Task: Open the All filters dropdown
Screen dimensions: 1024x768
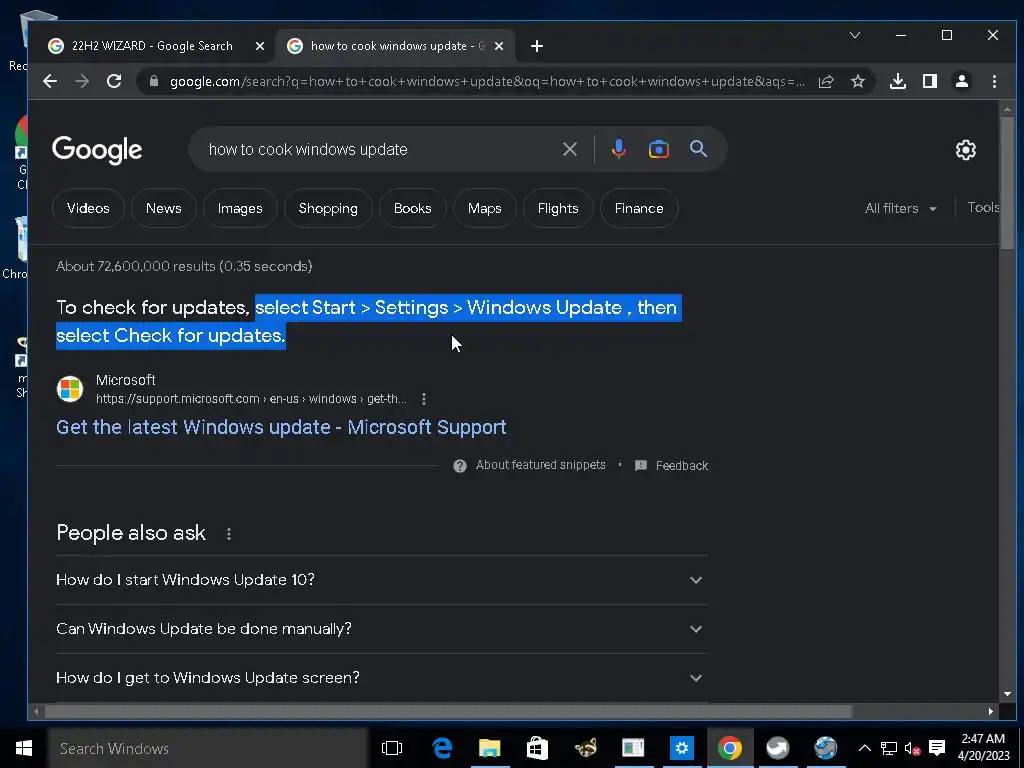Action: pyautogui.click(x=901, y=208)
